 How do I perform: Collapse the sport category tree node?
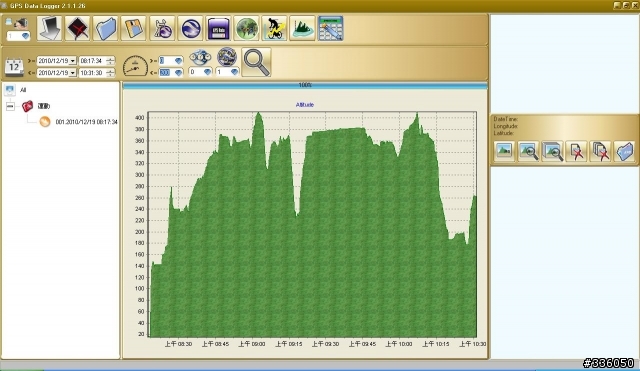click(x=10, y=107)
